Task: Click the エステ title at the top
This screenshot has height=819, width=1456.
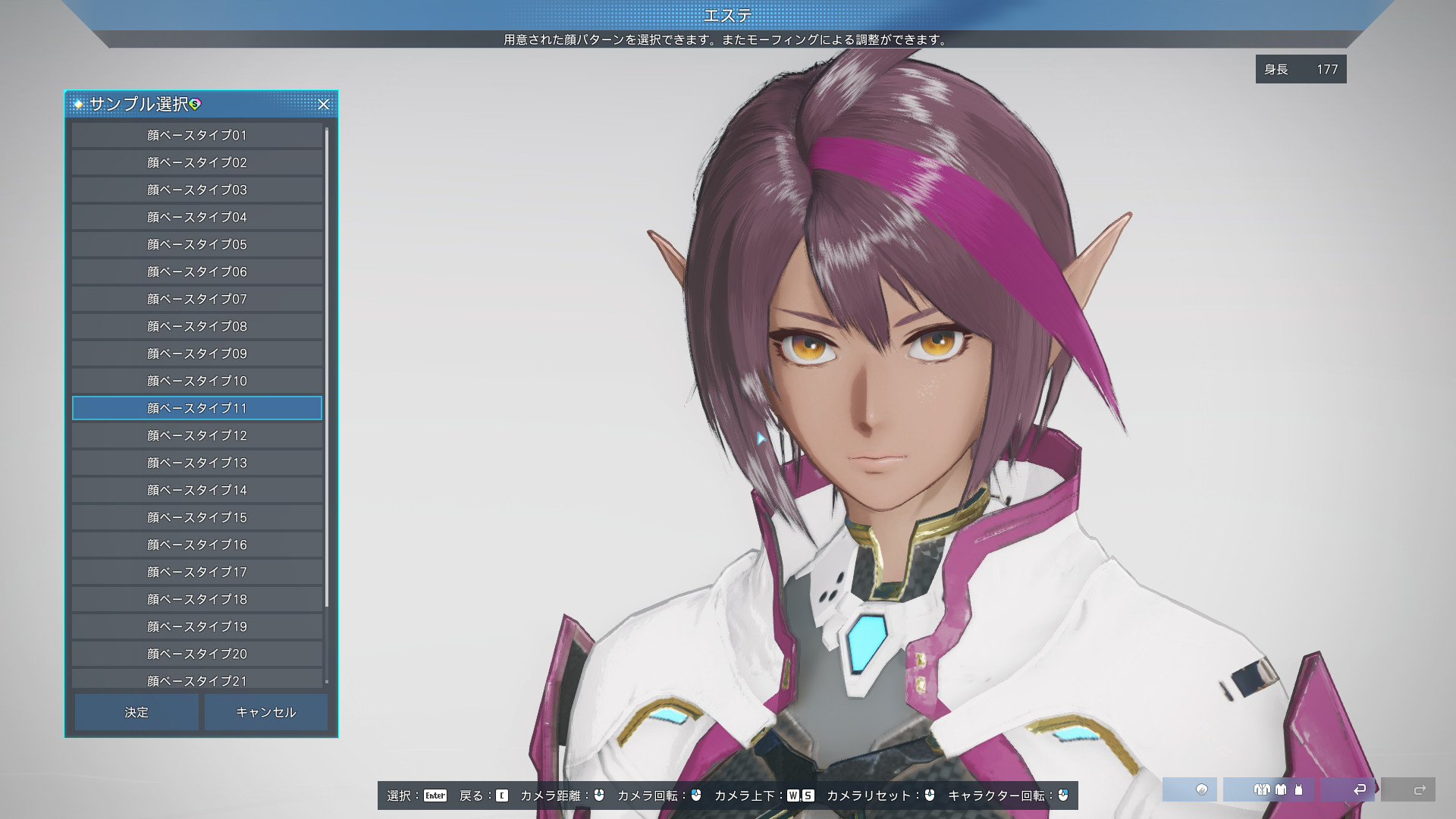Action: click(728, 15)
